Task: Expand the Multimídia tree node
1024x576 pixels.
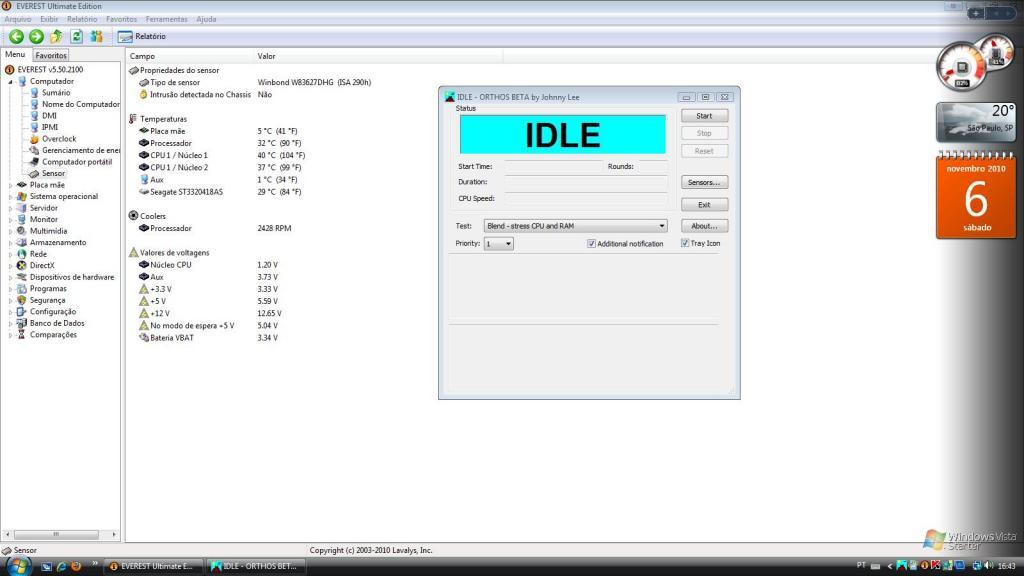Action: tap(10, 231)
